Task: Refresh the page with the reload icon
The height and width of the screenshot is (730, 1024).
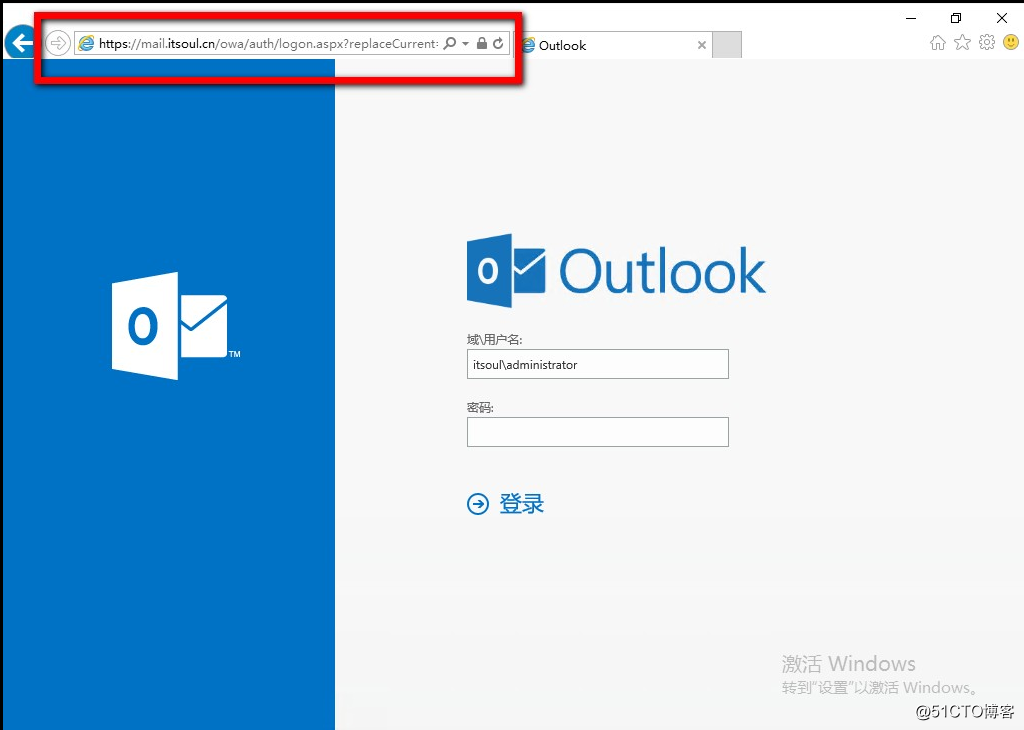Action: coord(498,44)
